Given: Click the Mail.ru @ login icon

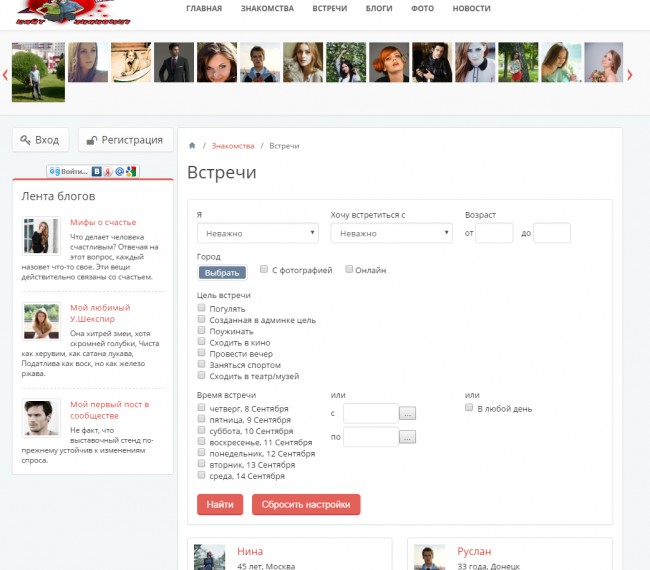Looking at the screenshot, I should (x=120, y=172).
